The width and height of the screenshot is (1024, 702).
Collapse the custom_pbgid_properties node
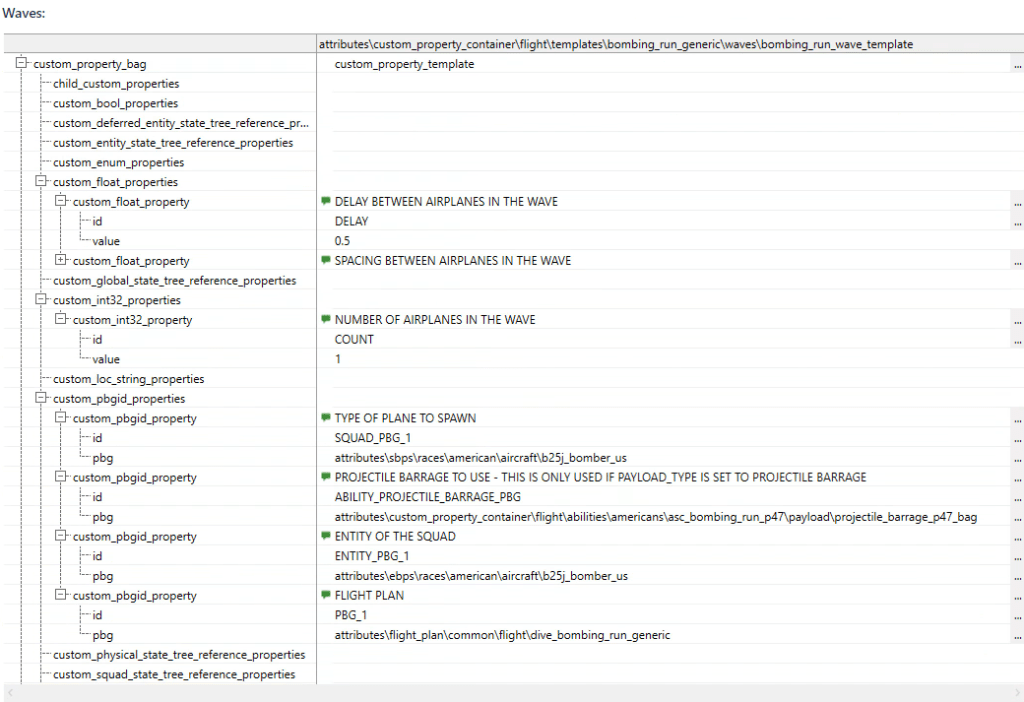pyautogui.click(x=42, y=399)
